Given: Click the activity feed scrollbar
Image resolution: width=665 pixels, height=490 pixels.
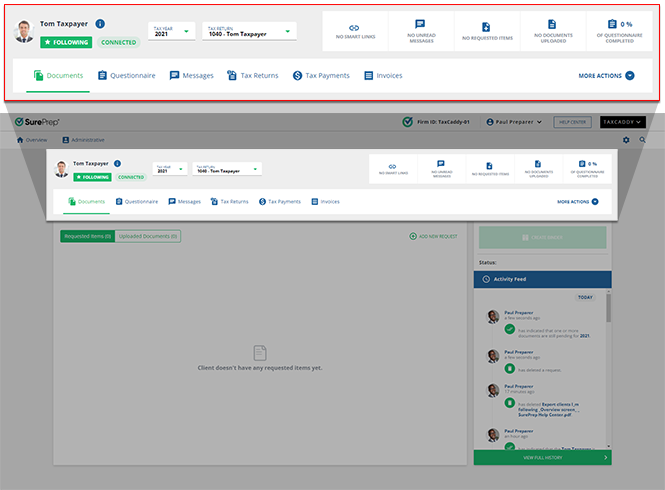Looking at the screenshot, I should pyautogui.click(x=609, y=308).
